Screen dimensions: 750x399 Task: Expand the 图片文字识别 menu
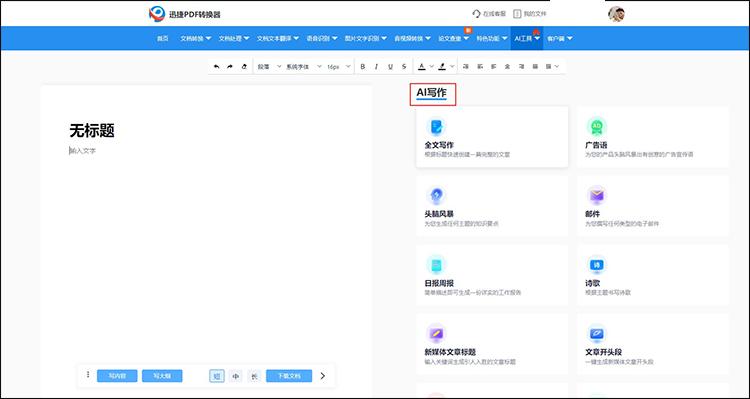(366, 38)
